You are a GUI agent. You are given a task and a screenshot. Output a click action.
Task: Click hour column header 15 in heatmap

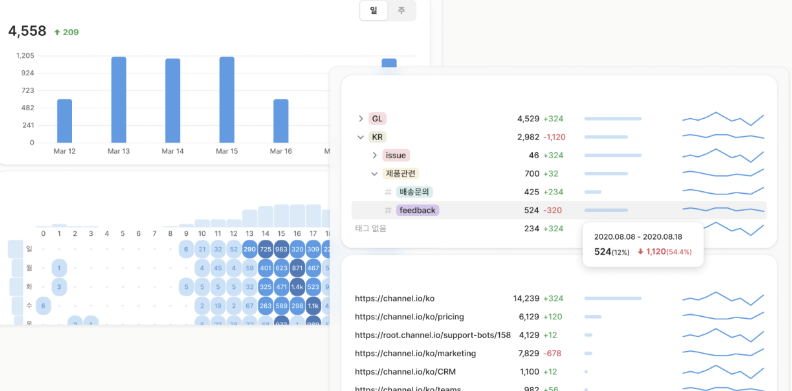pyautogui.click(x=282, y=234)
